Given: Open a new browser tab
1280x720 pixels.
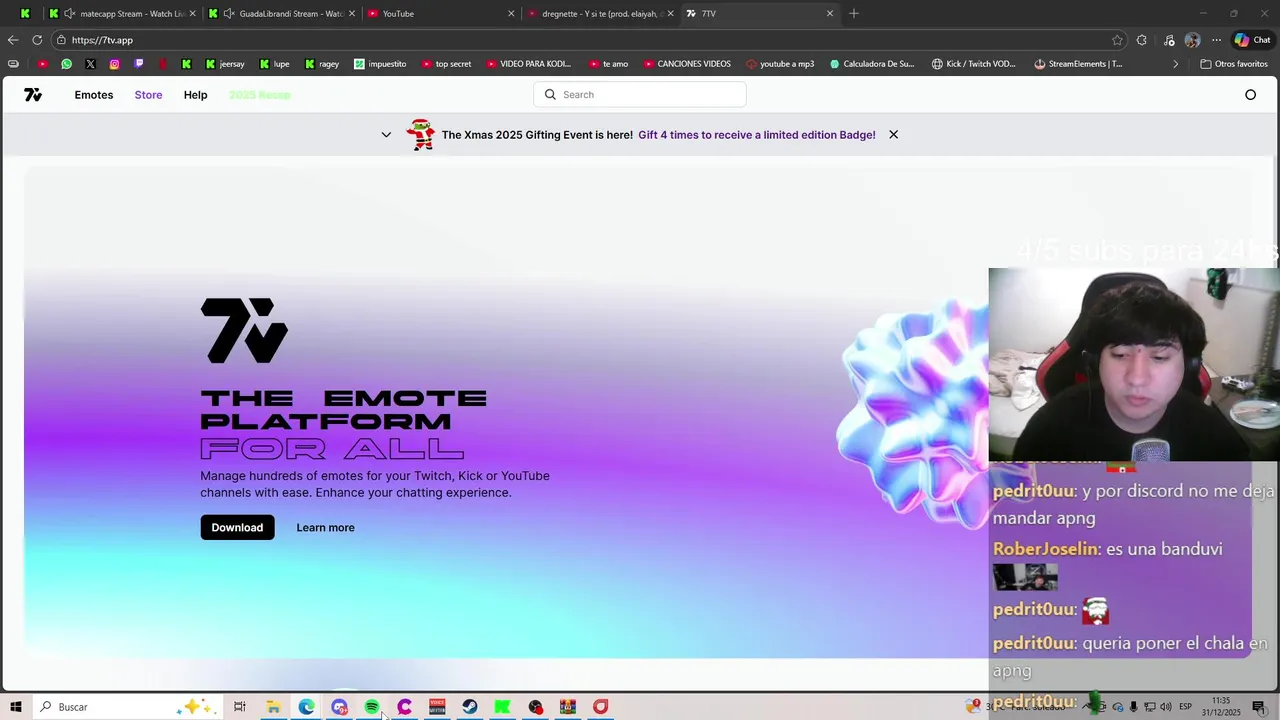Looking at the screenshot, I should click(x=853, y=14).
